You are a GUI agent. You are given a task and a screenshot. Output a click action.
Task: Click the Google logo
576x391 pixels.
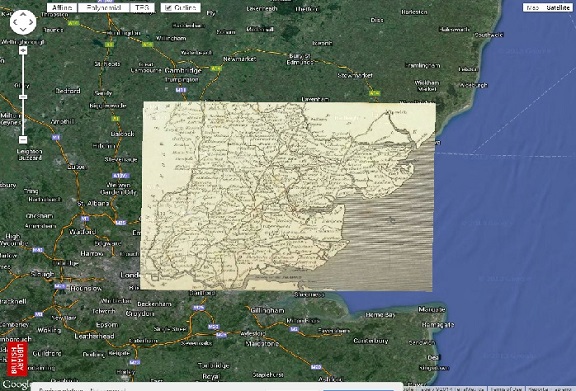[x=15, y=384]
